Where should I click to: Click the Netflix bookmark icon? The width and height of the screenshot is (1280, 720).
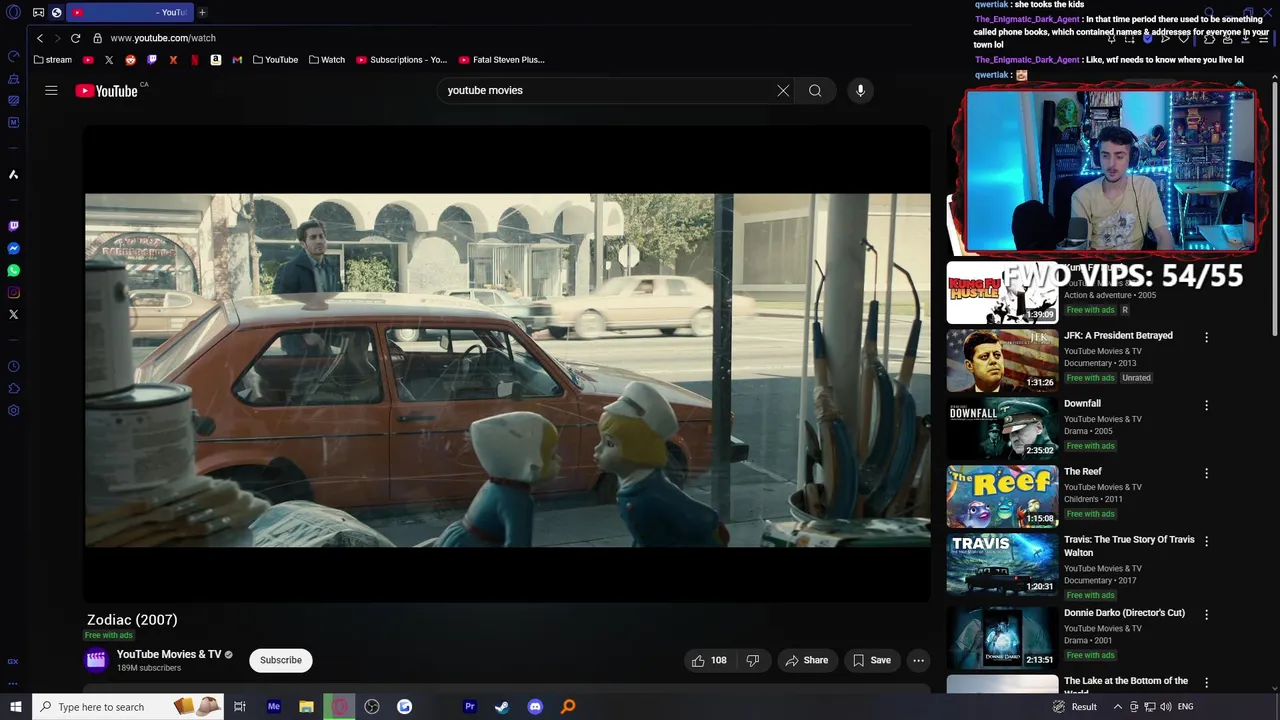[194, 60]
